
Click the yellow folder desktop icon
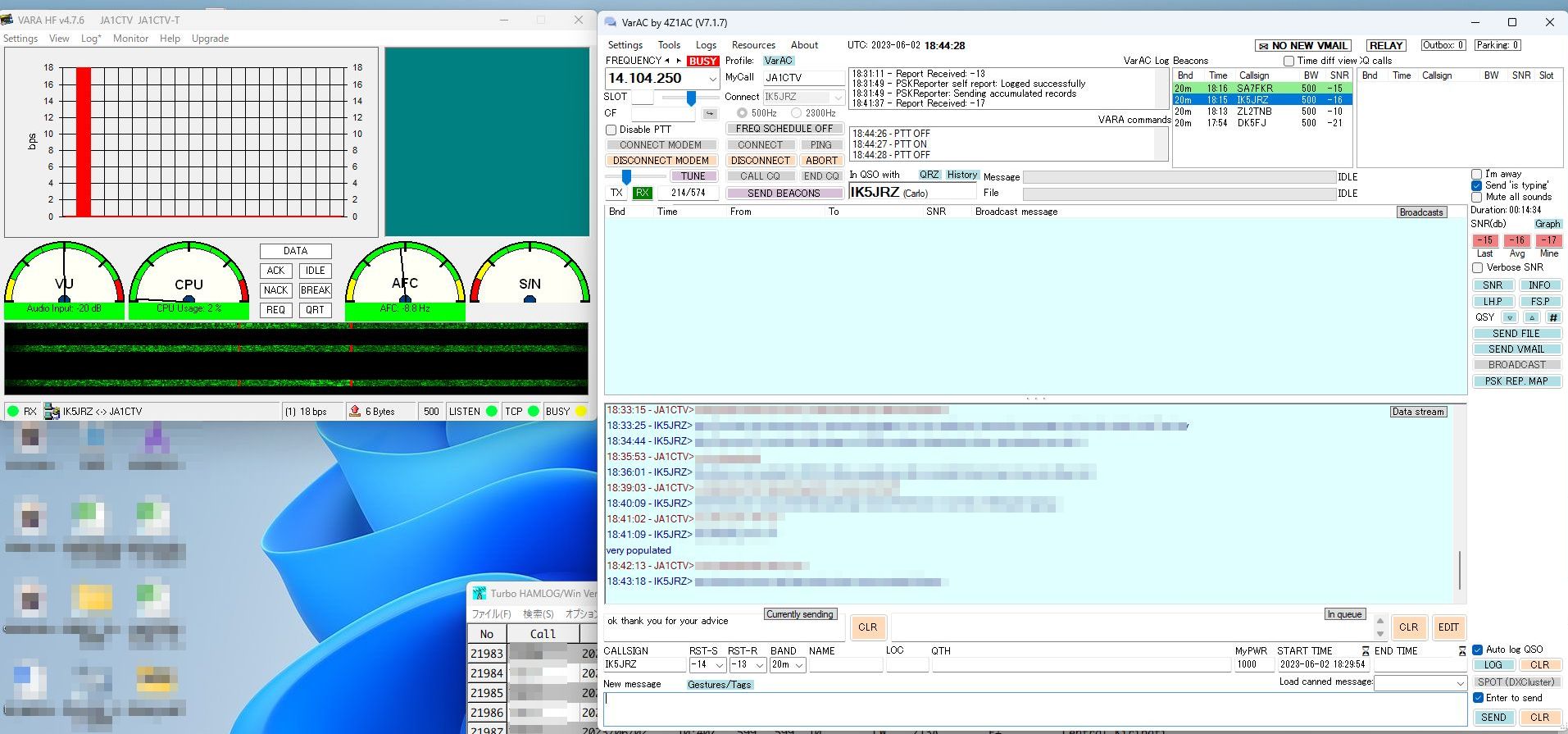pos(93,599)
